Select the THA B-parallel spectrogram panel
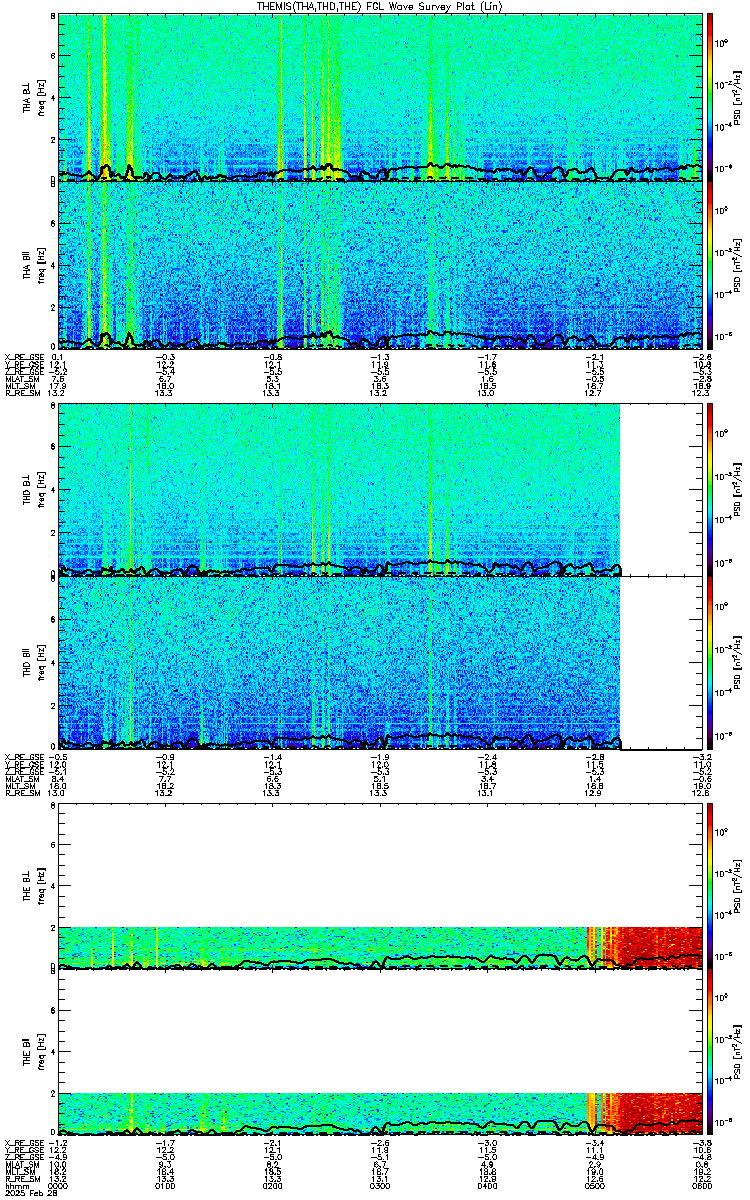The width and height of the screenshot is (750, 1200). (x=380, y=264)
